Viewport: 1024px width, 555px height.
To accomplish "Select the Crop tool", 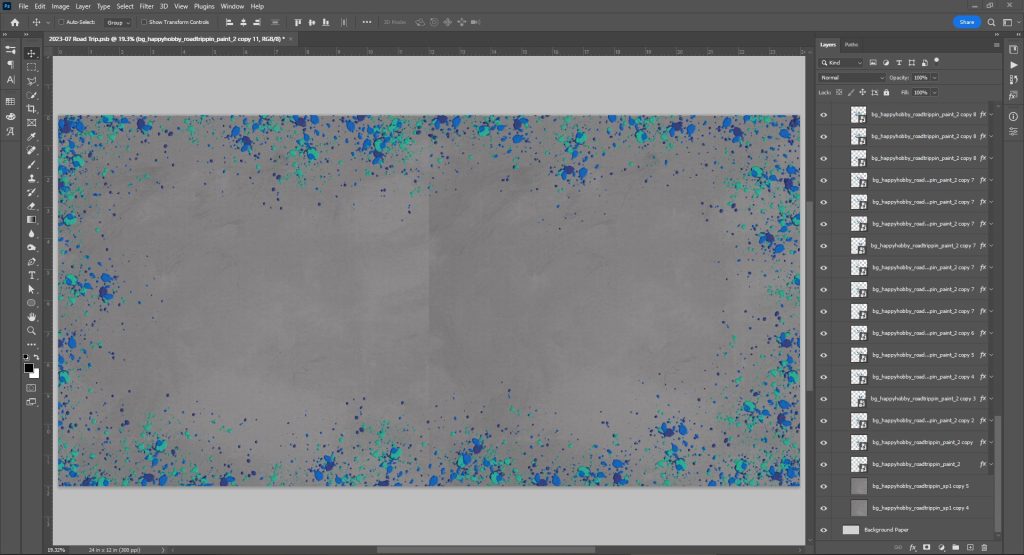I will pyautogui.click(x=32, y=108).
